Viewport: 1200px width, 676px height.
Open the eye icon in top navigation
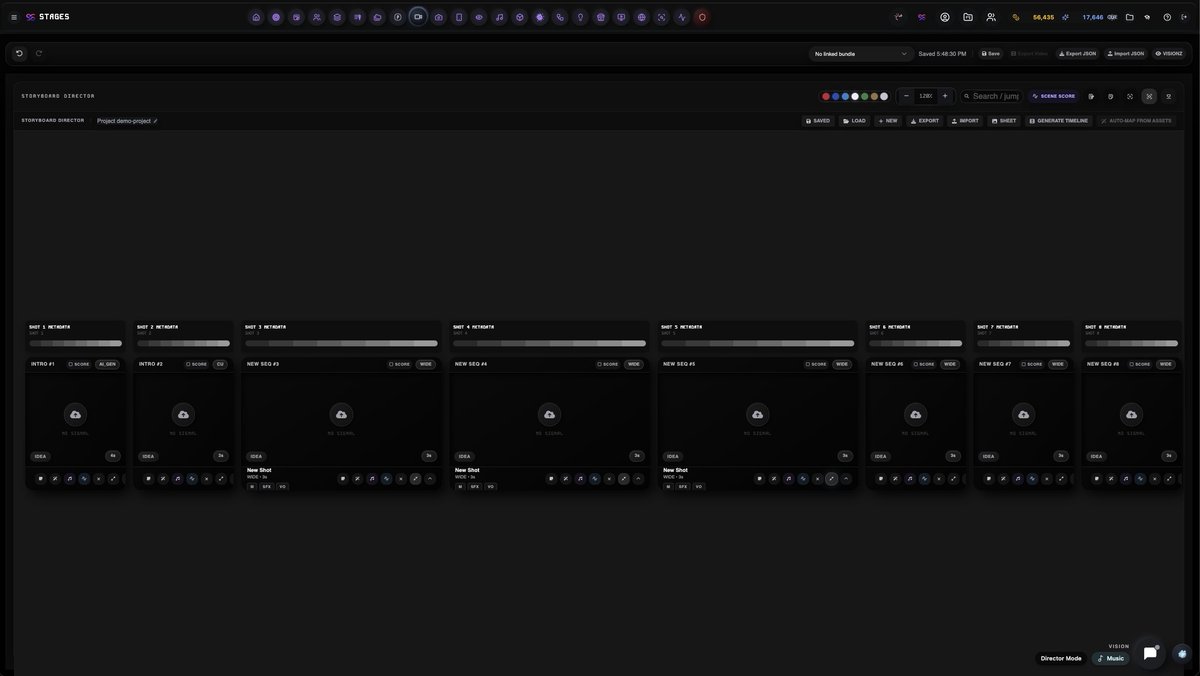click(x=479, y=17)
